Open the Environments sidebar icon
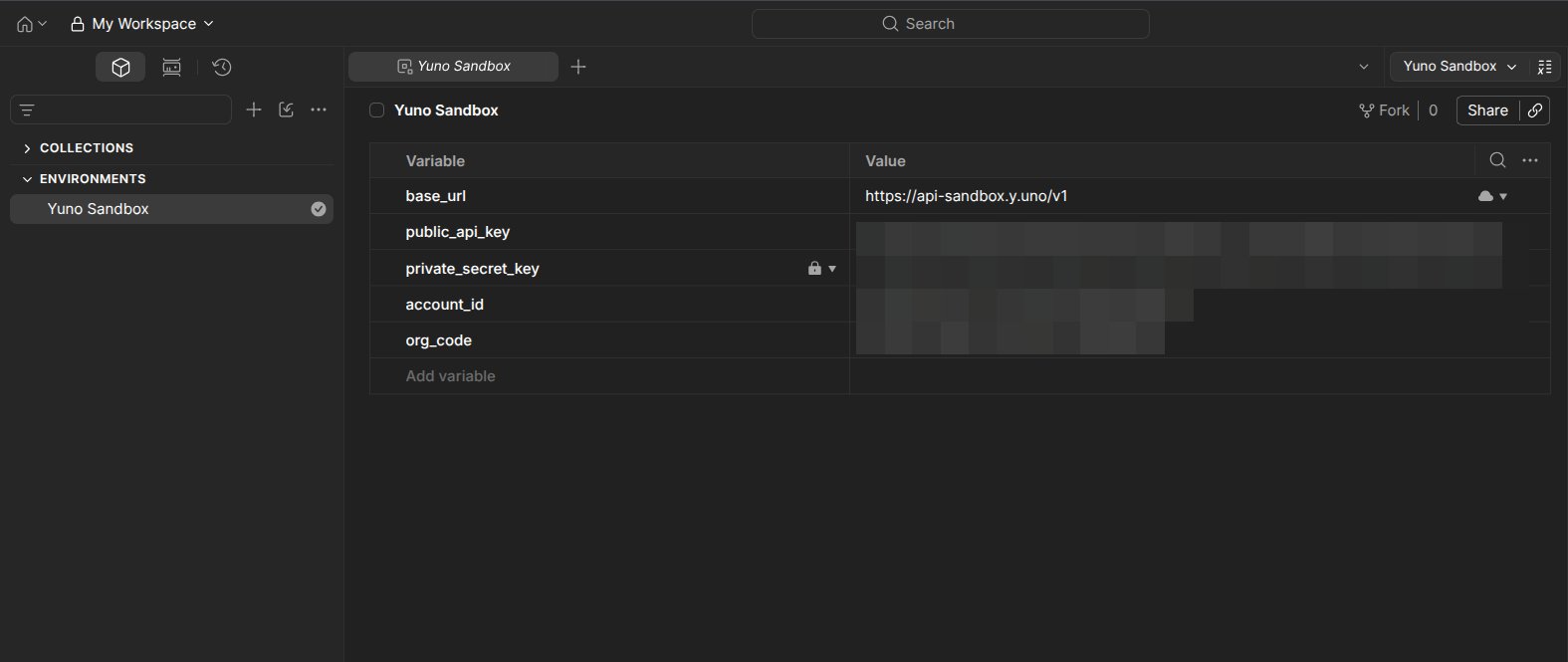The height and width of the screenshot is (662, 1568). click(x=171, y=67)
